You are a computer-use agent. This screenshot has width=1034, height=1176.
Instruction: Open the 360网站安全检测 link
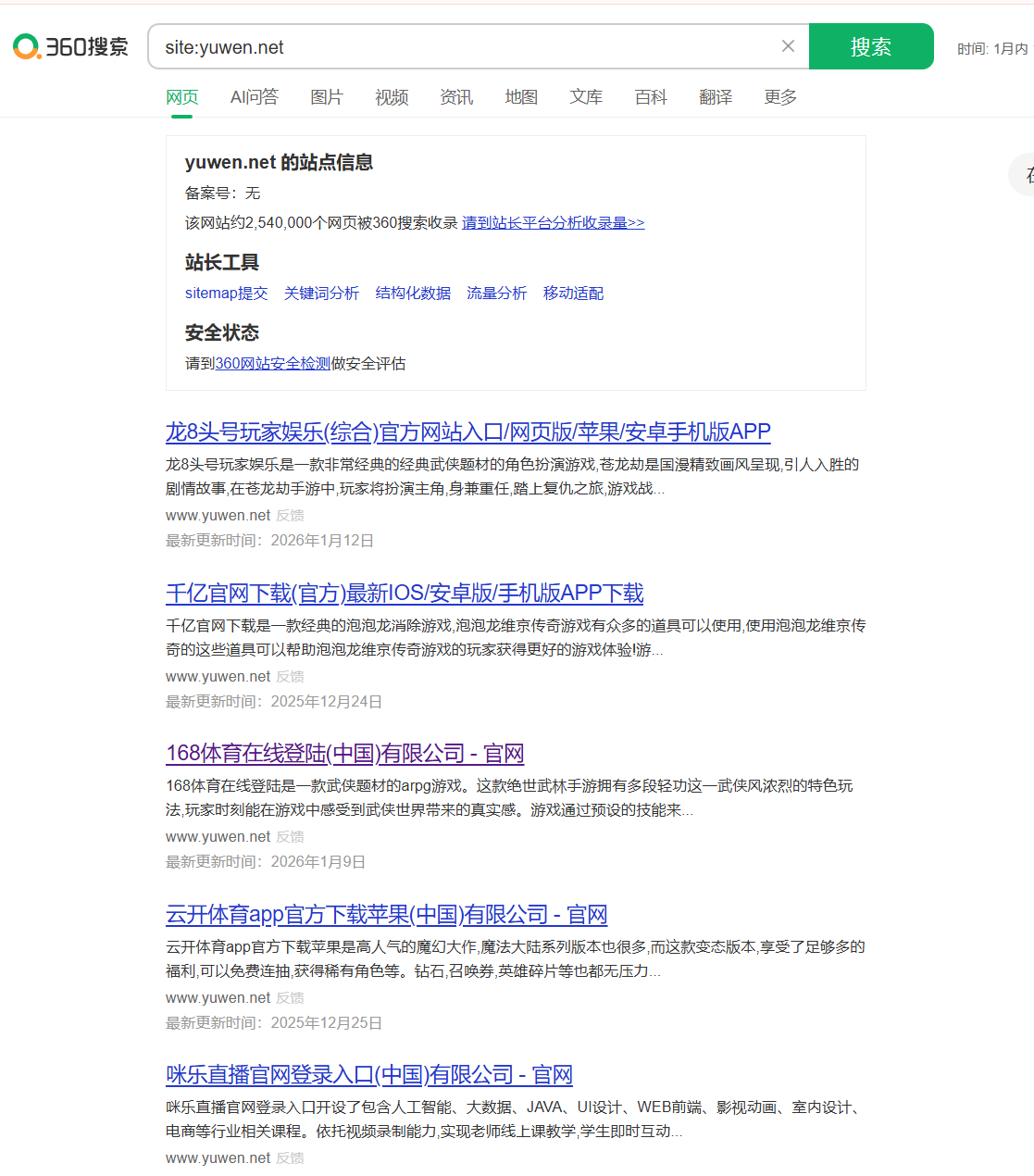point(272,363)
